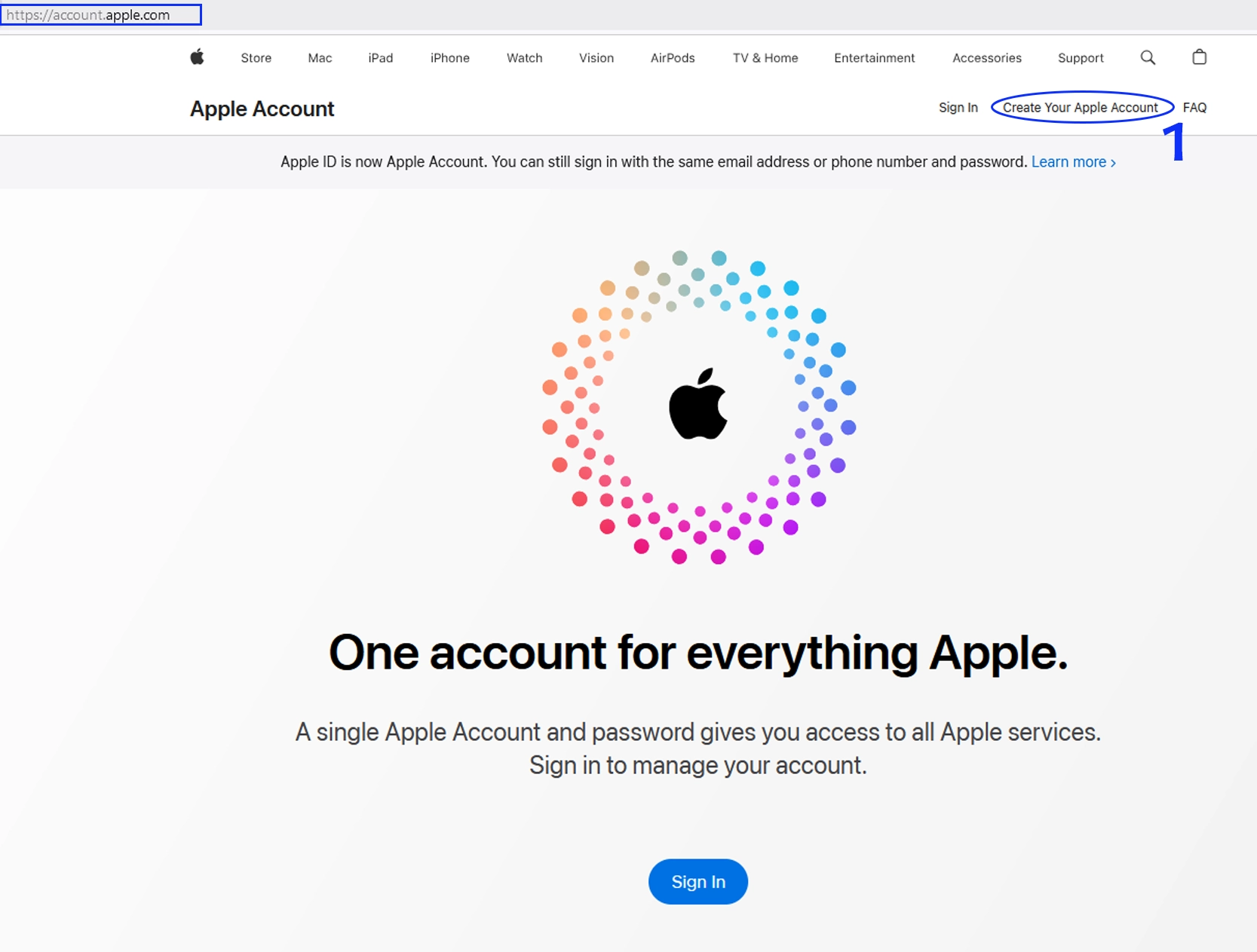Open the search magnifier icon
The height and width of the screenshot is (952, 1257).
tap(1148, 57)
